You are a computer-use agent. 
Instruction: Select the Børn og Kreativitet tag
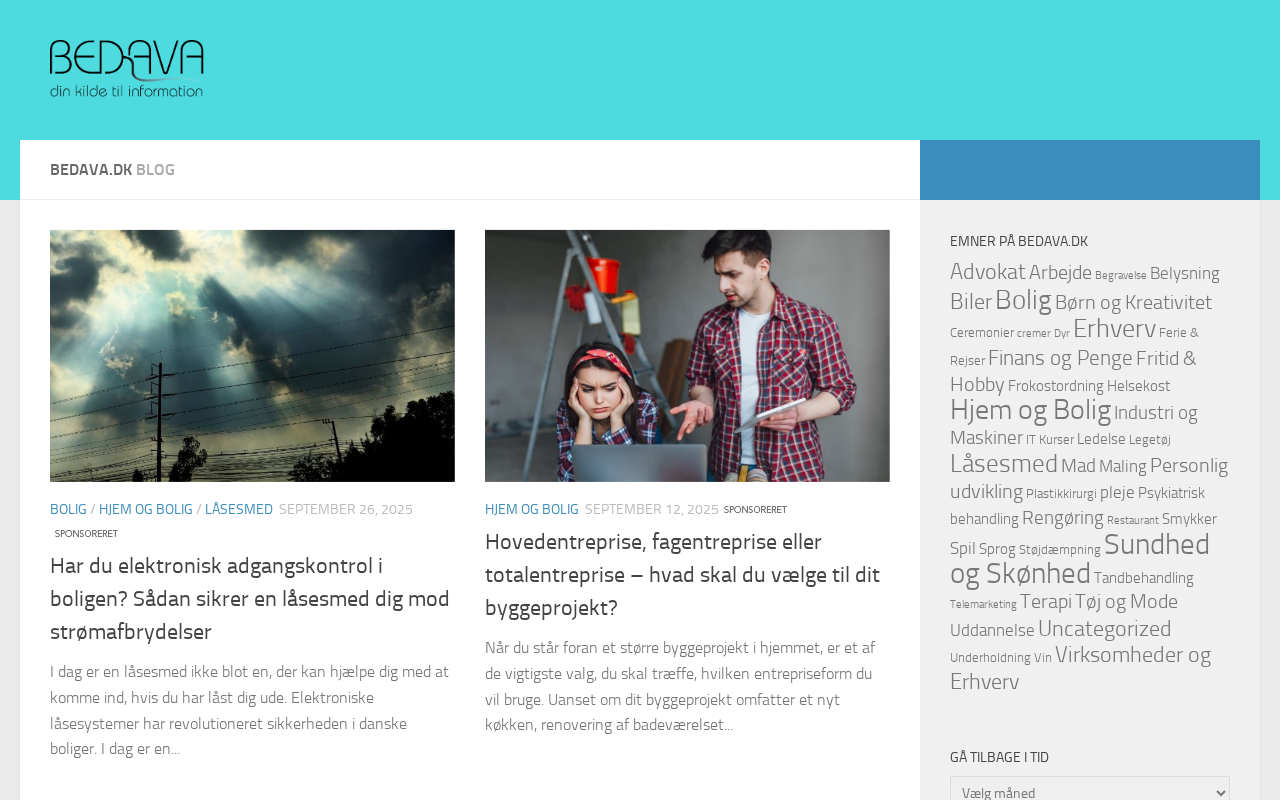click(x=1133, y=302)
